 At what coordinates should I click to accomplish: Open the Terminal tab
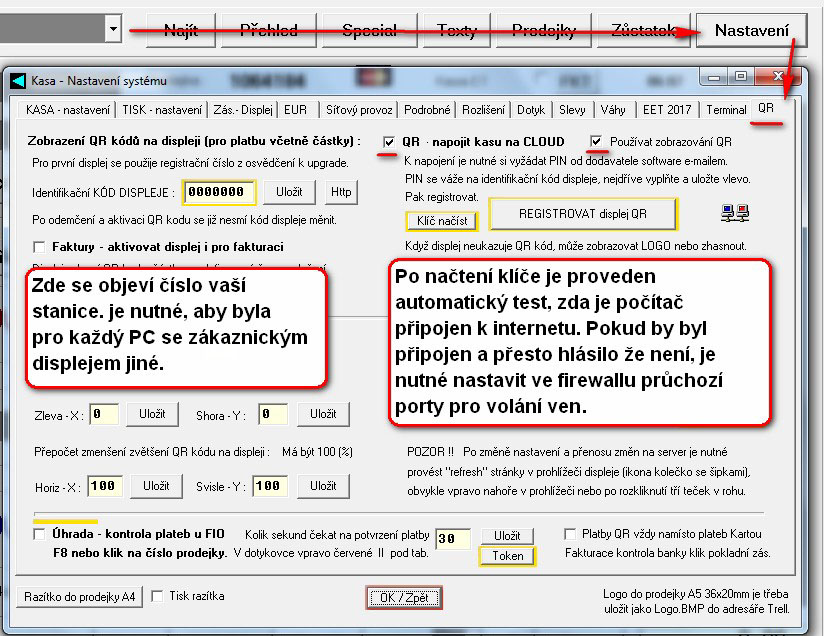click(725, 110)
